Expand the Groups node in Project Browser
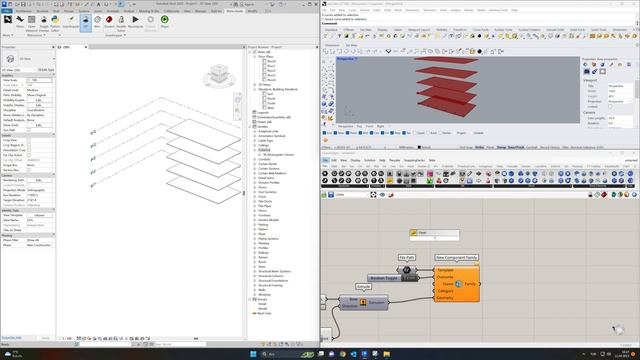This screenshot has width=640, height=360. pyautogui.click(x=250, y=299)
